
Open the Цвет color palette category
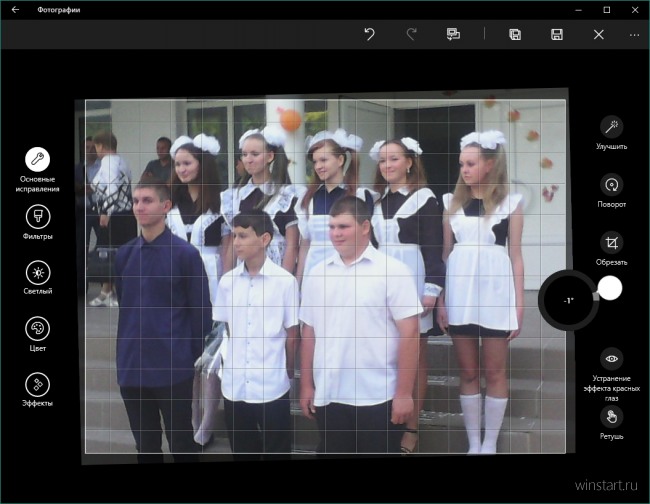(38, 329)
